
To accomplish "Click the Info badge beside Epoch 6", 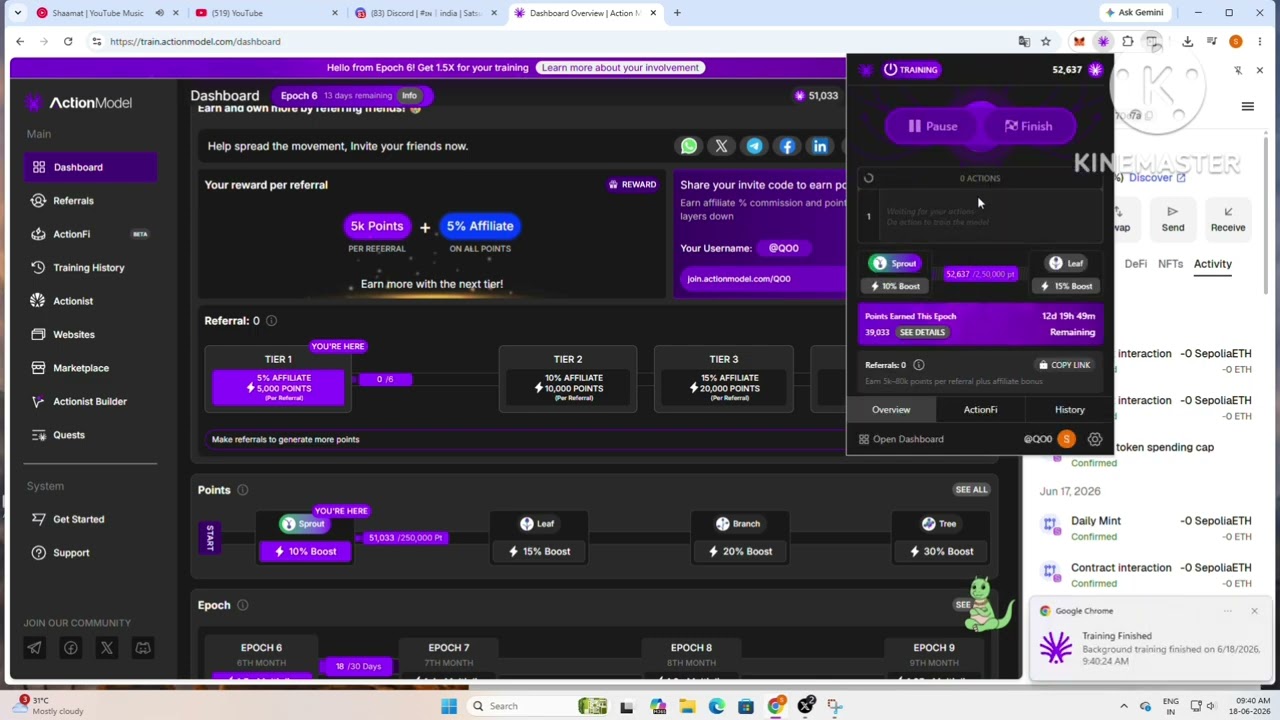I will (x=409, y=95).
